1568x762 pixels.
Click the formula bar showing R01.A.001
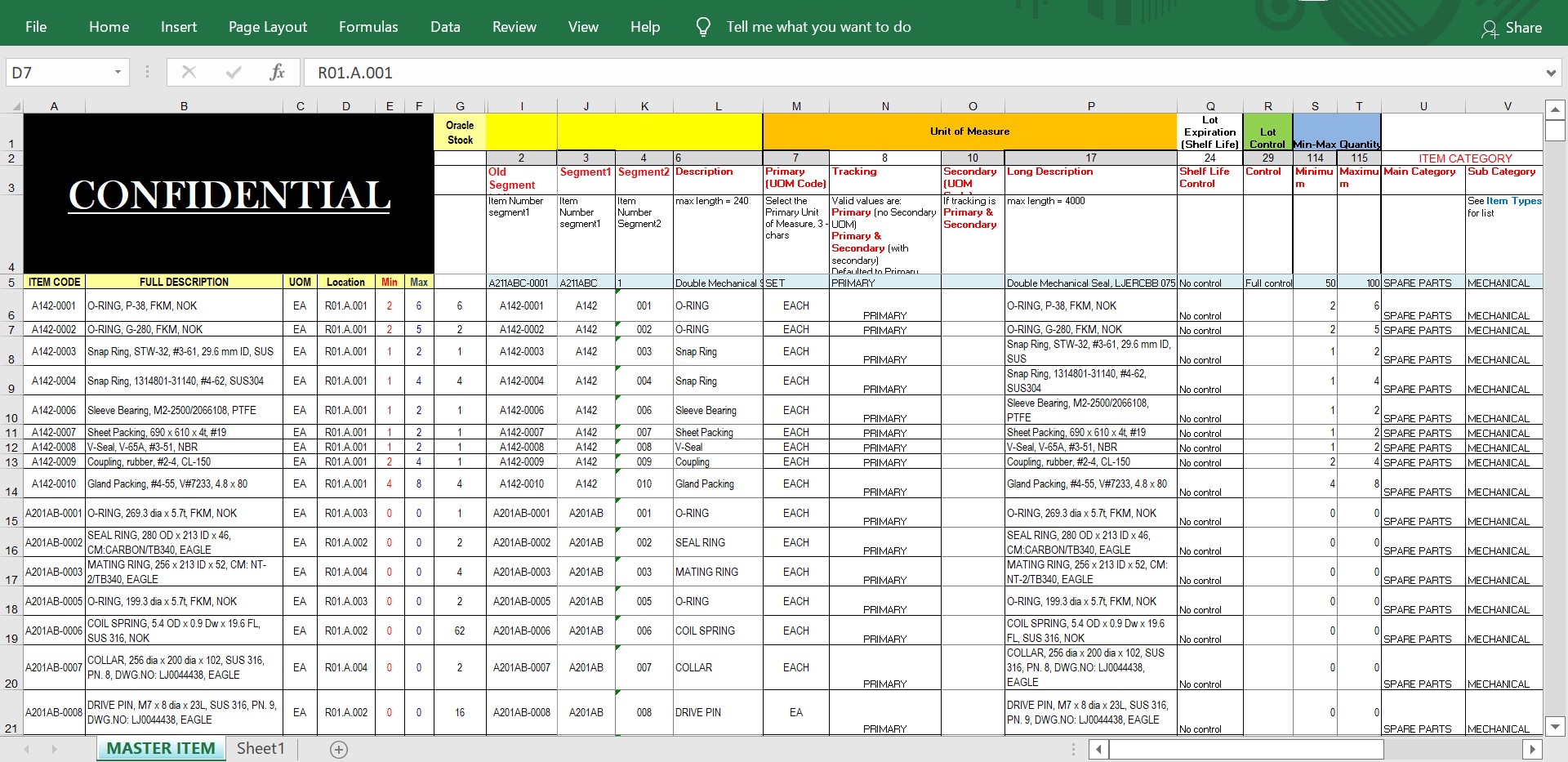tap(923, 73)
